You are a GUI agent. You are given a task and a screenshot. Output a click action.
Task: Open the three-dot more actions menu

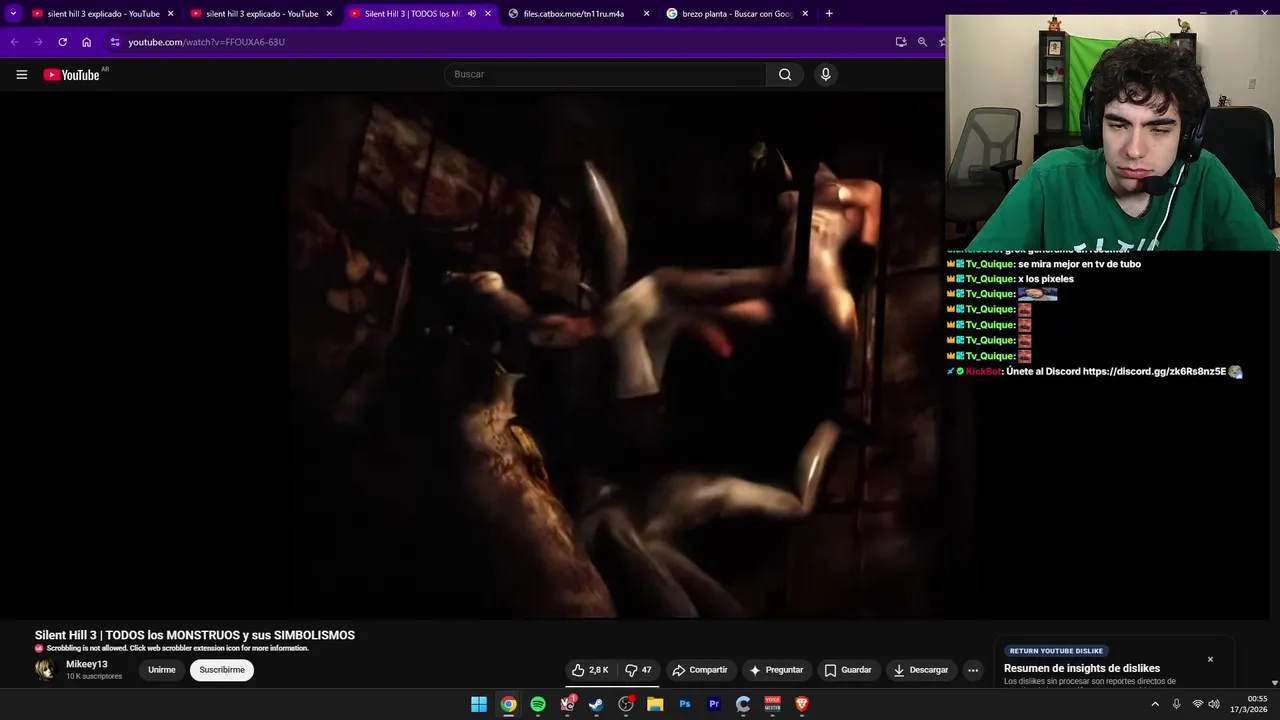point(973,670)
